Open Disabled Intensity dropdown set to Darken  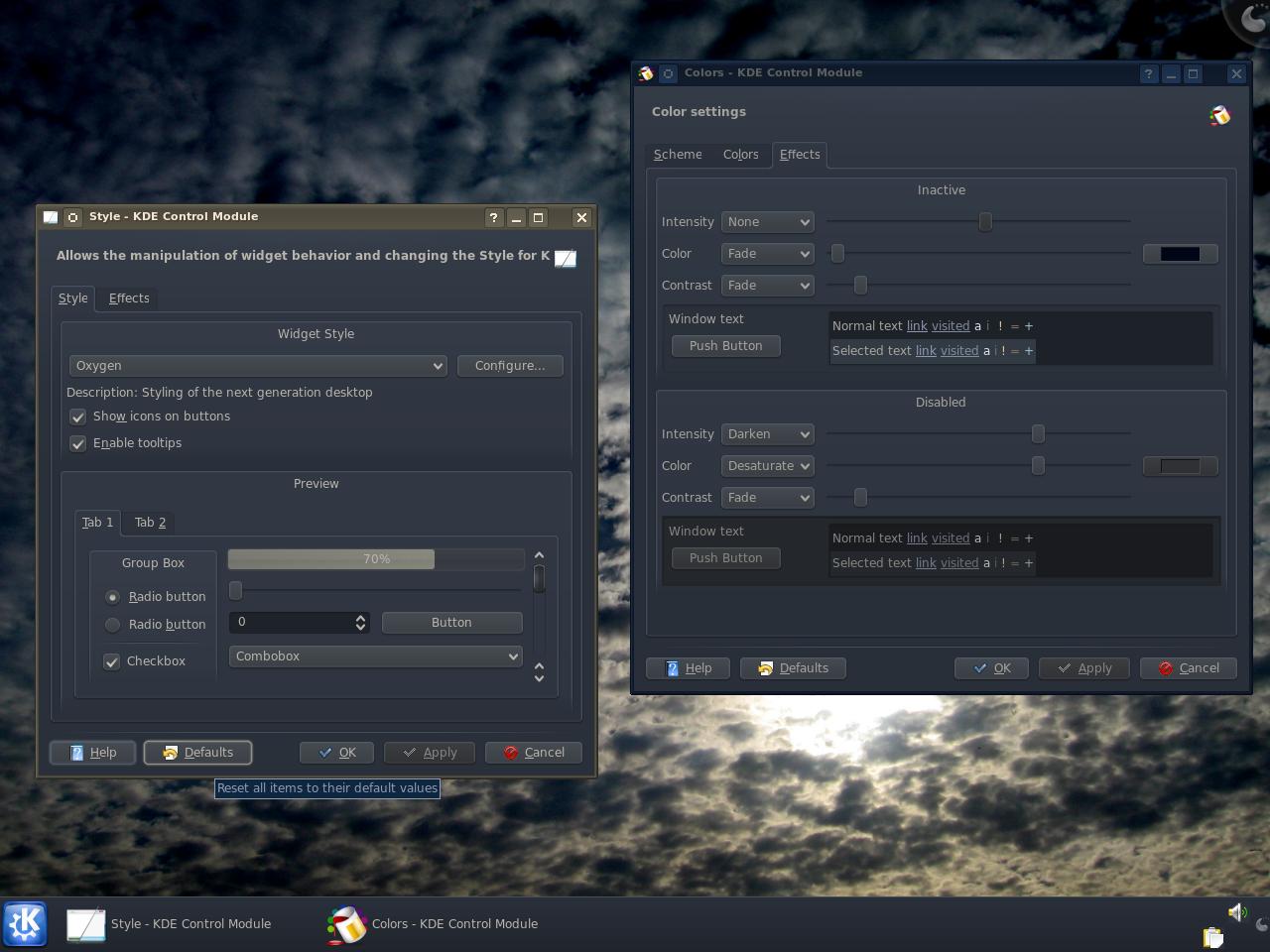pos(768,434)
